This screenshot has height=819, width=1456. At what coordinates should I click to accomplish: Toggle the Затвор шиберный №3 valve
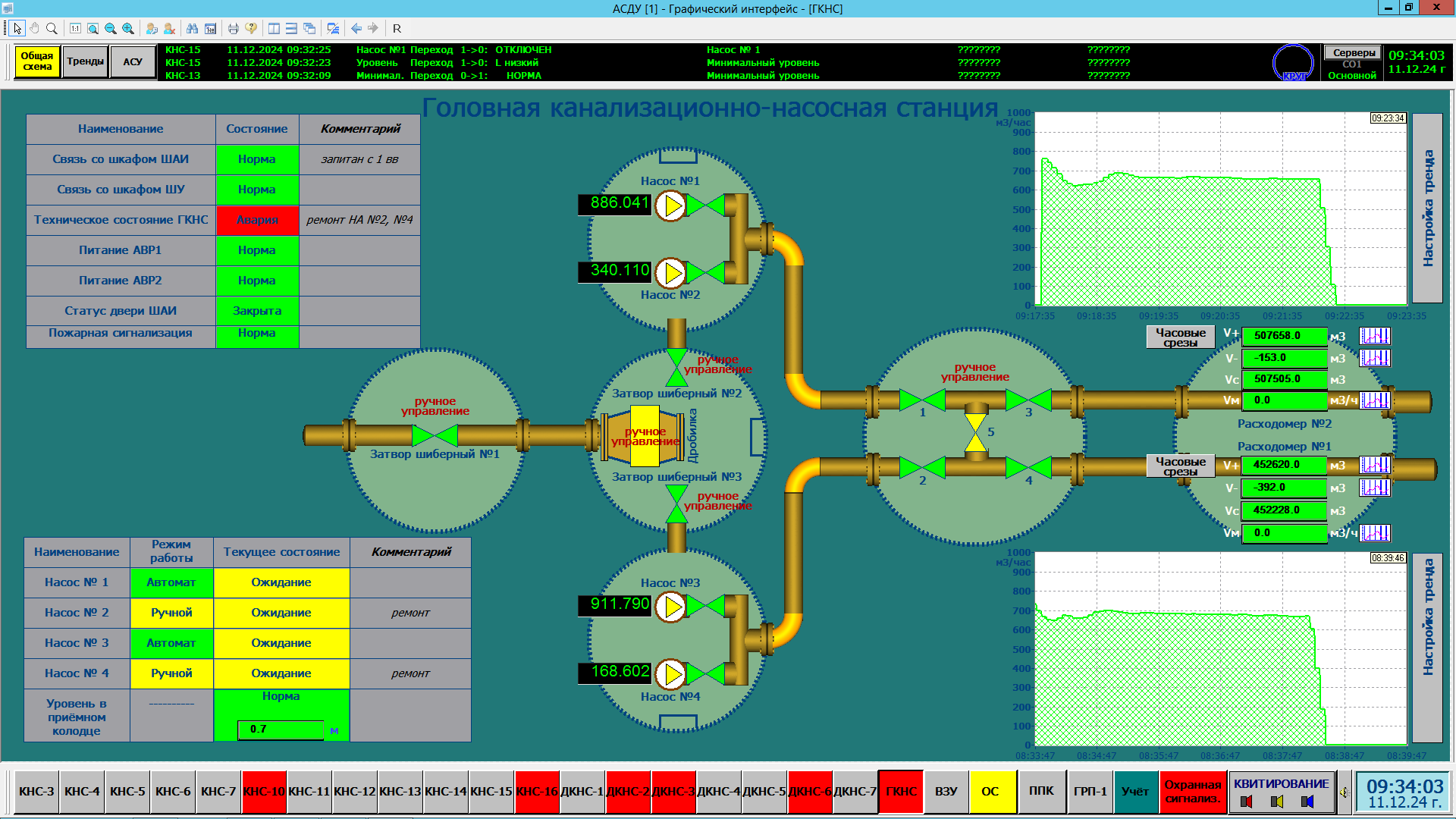click(x=676, y=504)
